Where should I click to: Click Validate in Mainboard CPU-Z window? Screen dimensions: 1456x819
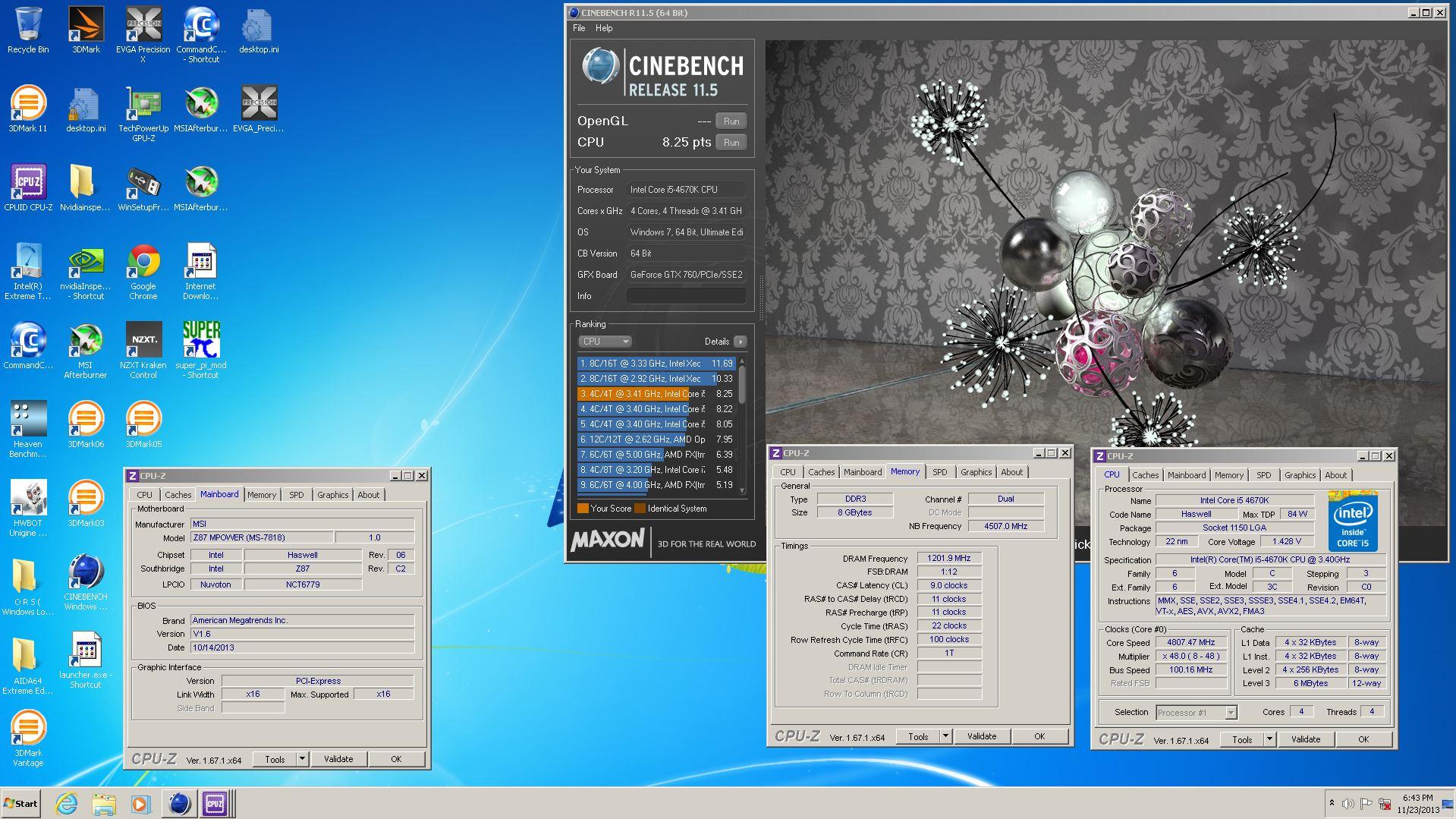pyautogui.click(x=338, y=759)
